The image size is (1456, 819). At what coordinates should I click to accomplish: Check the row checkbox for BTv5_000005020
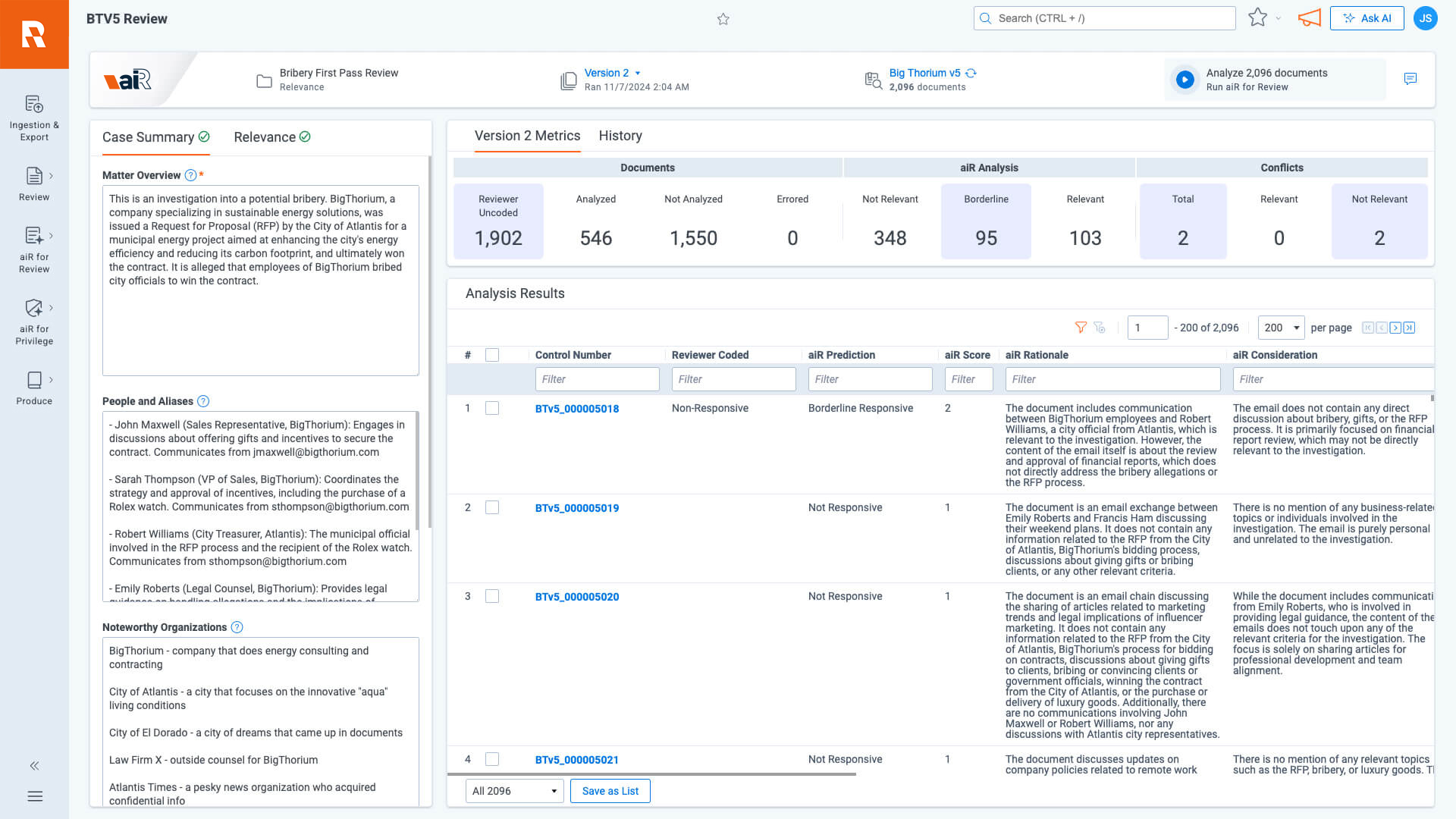point(491,596)
